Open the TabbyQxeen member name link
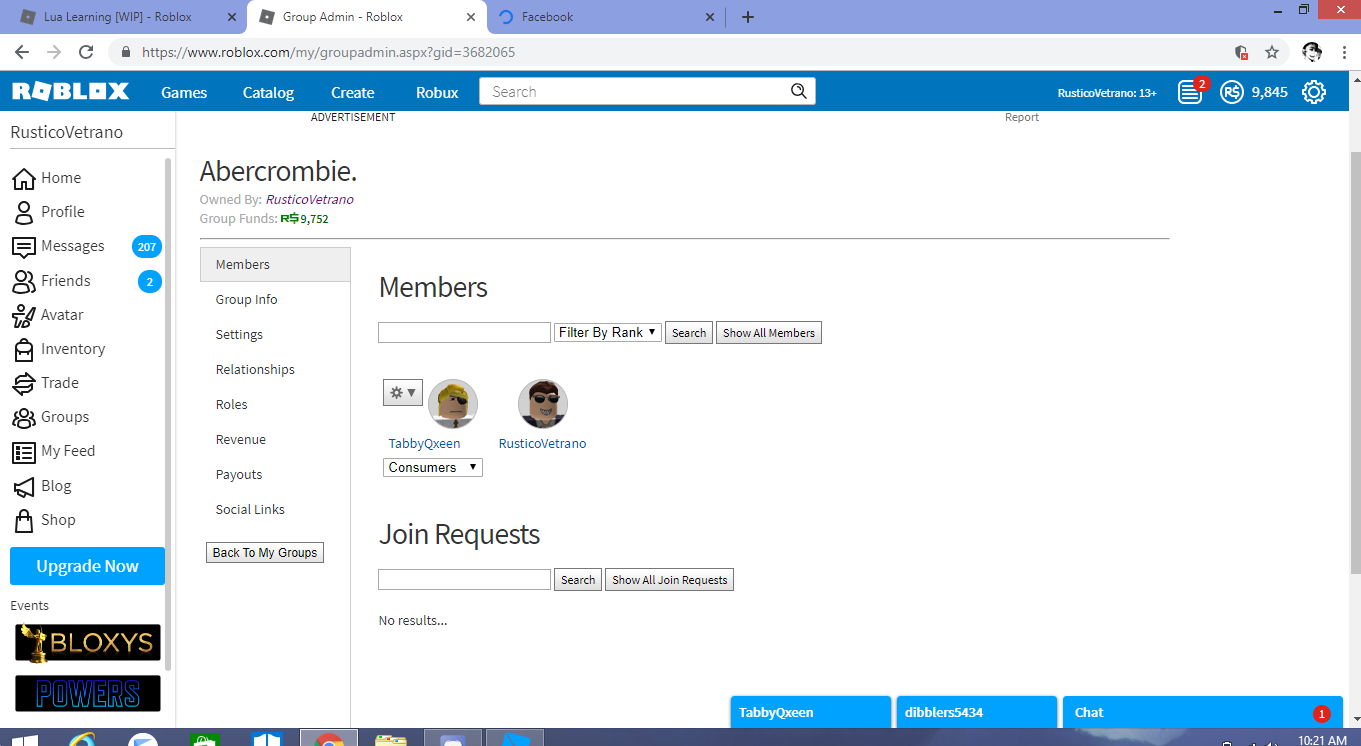The height and width of the screenshot is (746, 1361). (424, 443)
